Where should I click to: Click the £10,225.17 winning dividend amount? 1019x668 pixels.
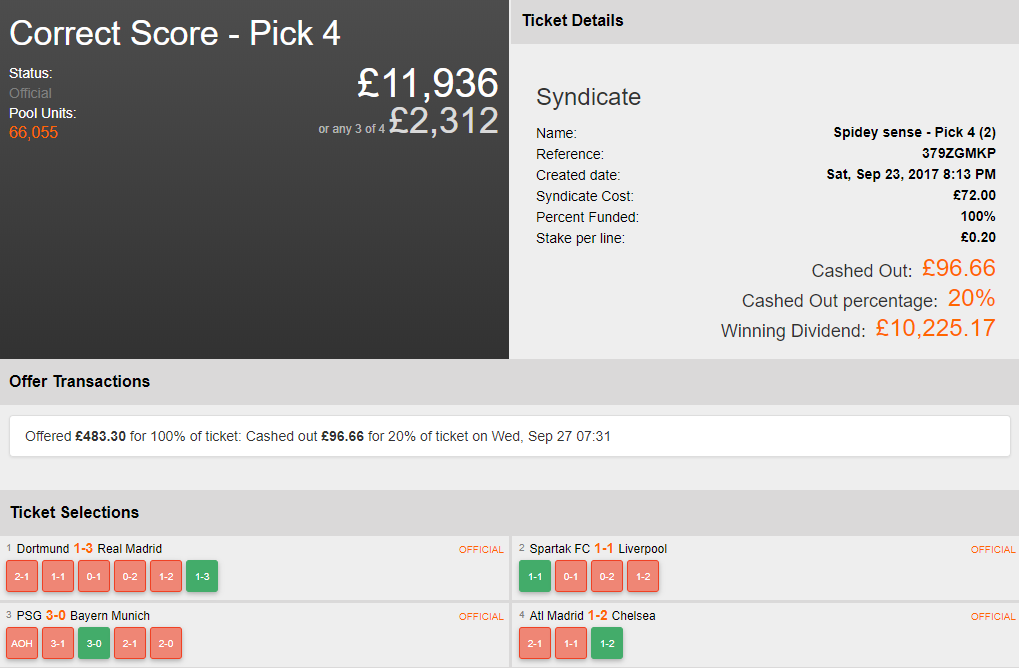[x=935, y=328]
